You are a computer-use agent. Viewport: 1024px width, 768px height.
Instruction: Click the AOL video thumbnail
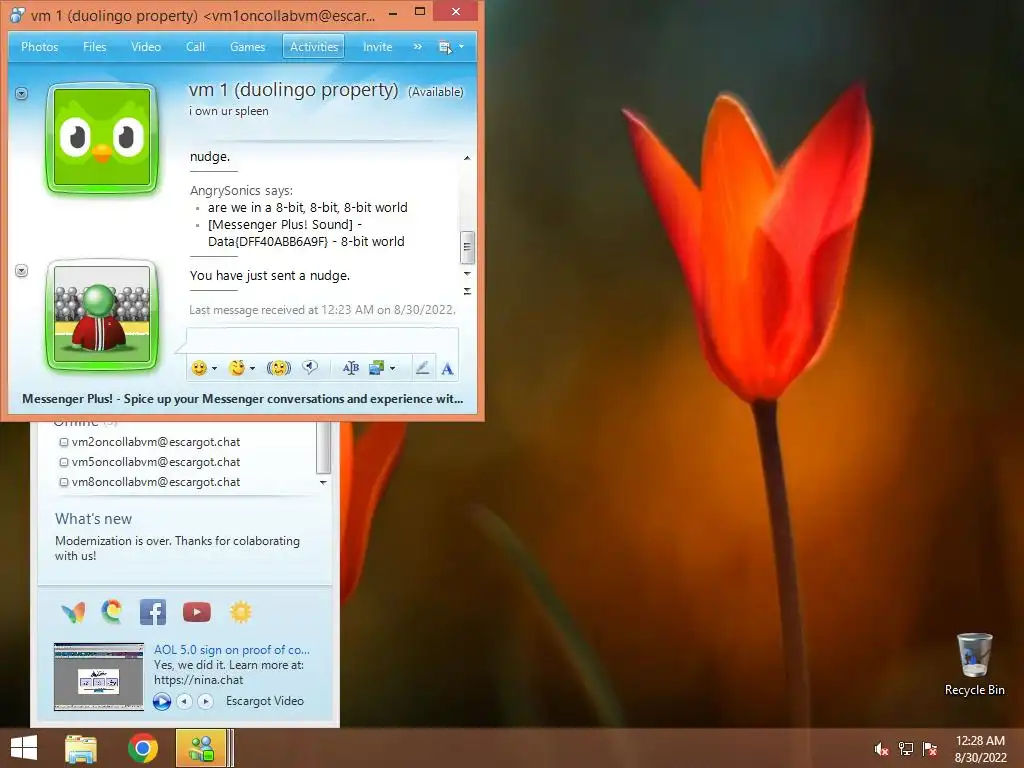tap(99, 677)
